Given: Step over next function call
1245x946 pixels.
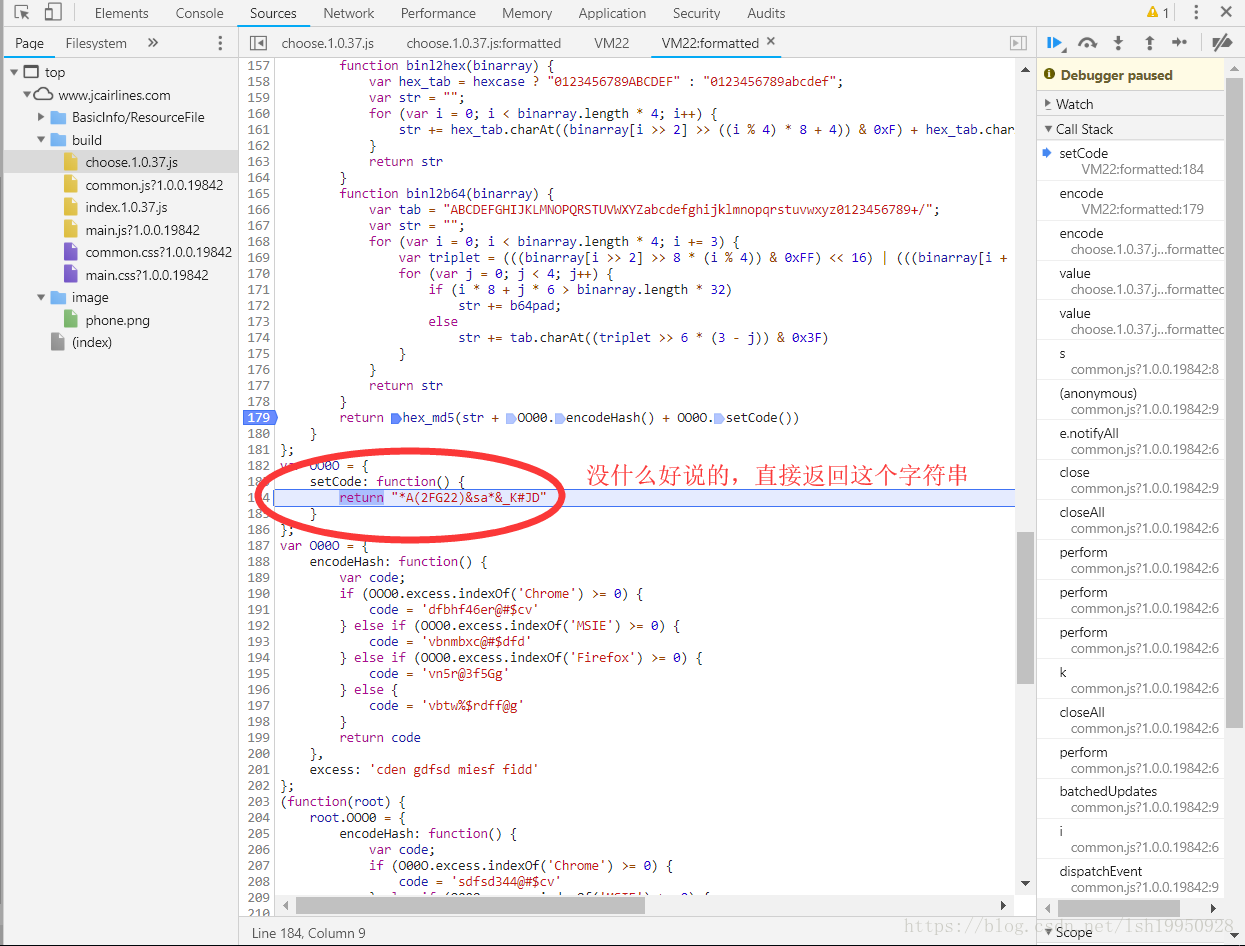Looking at the screenshot, I should point(1087,43).
